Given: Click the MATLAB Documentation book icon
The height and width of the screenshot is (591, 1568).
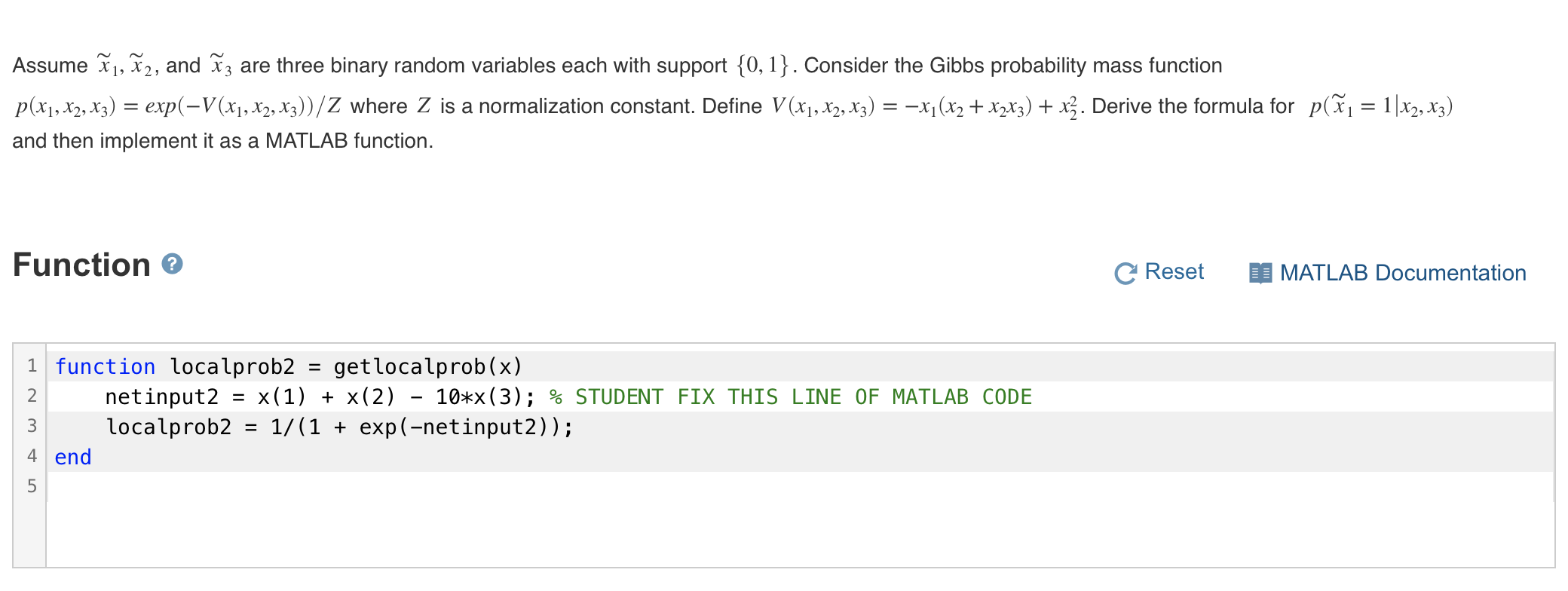Looking at the screenshot, I should point(1260,273).
